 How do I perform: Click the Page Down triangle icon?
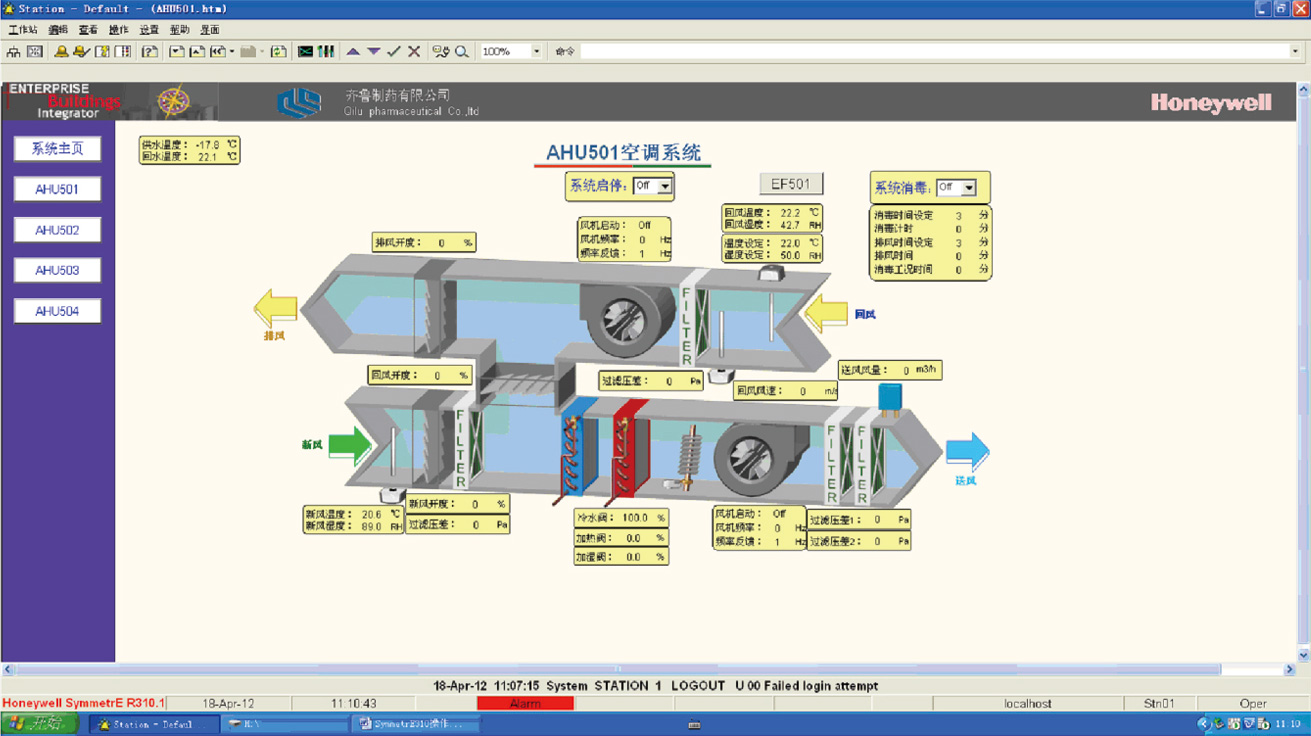pyautogui.click(x=373, y=51)
